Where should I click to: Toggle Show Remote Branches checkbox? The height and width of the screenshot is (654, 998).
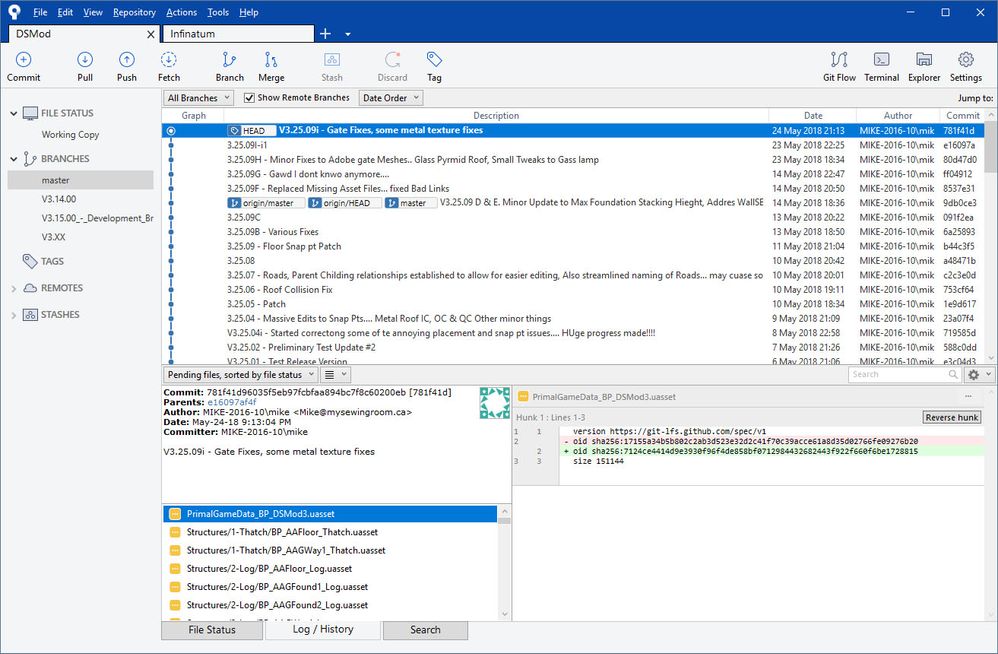click(x=250, y=98)
